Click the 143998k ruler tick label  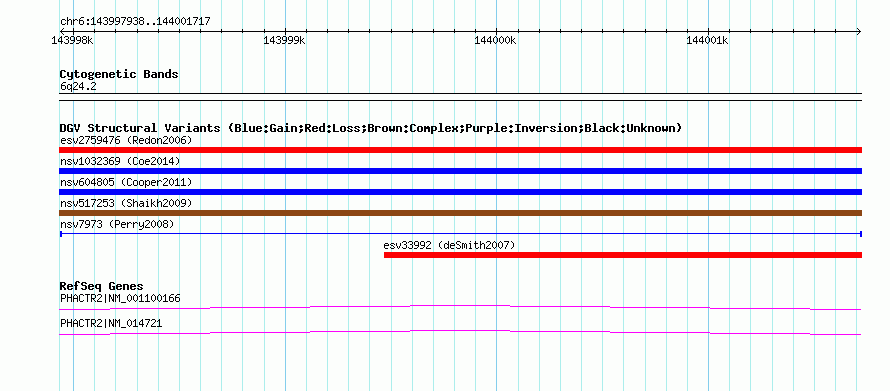(x=72, y=40)
